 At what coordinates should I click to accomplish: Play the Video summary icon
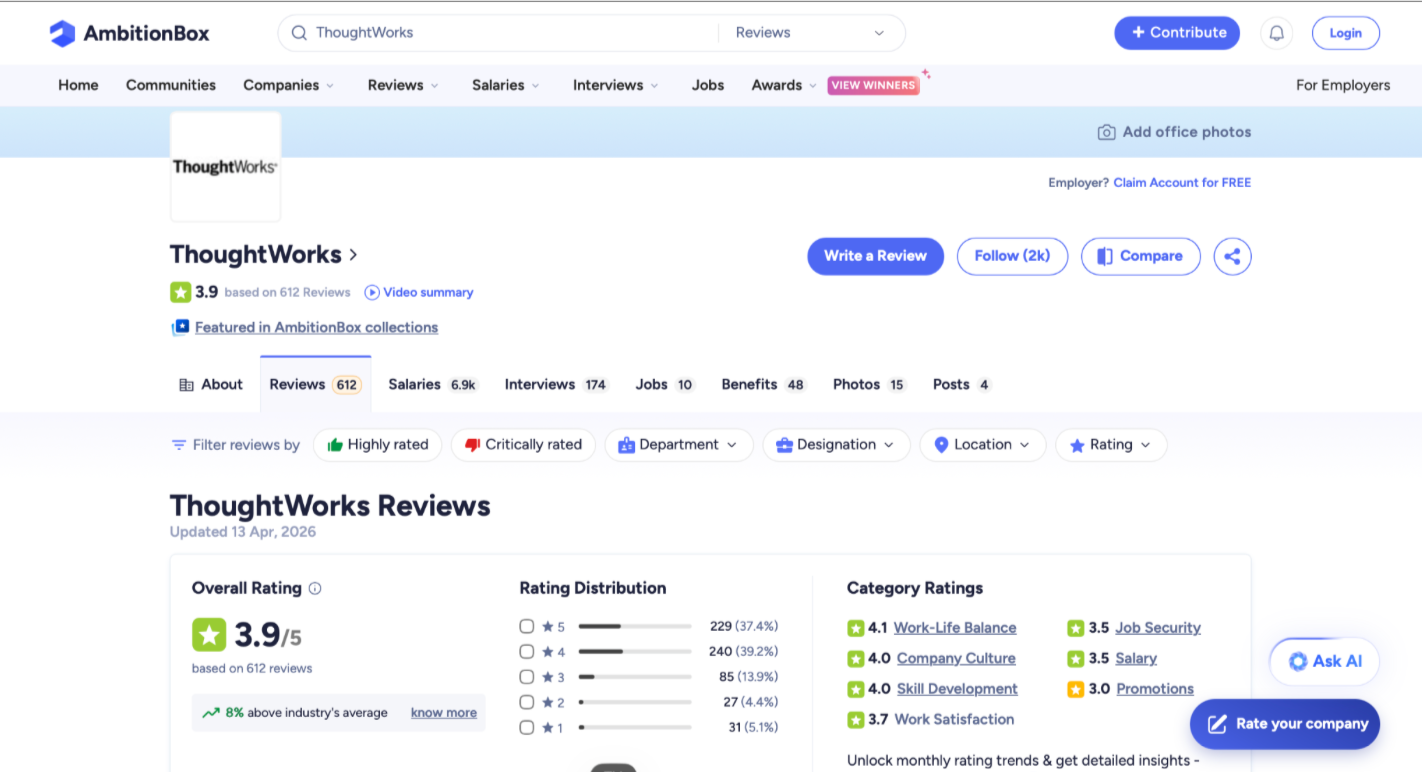click(372, 293)
